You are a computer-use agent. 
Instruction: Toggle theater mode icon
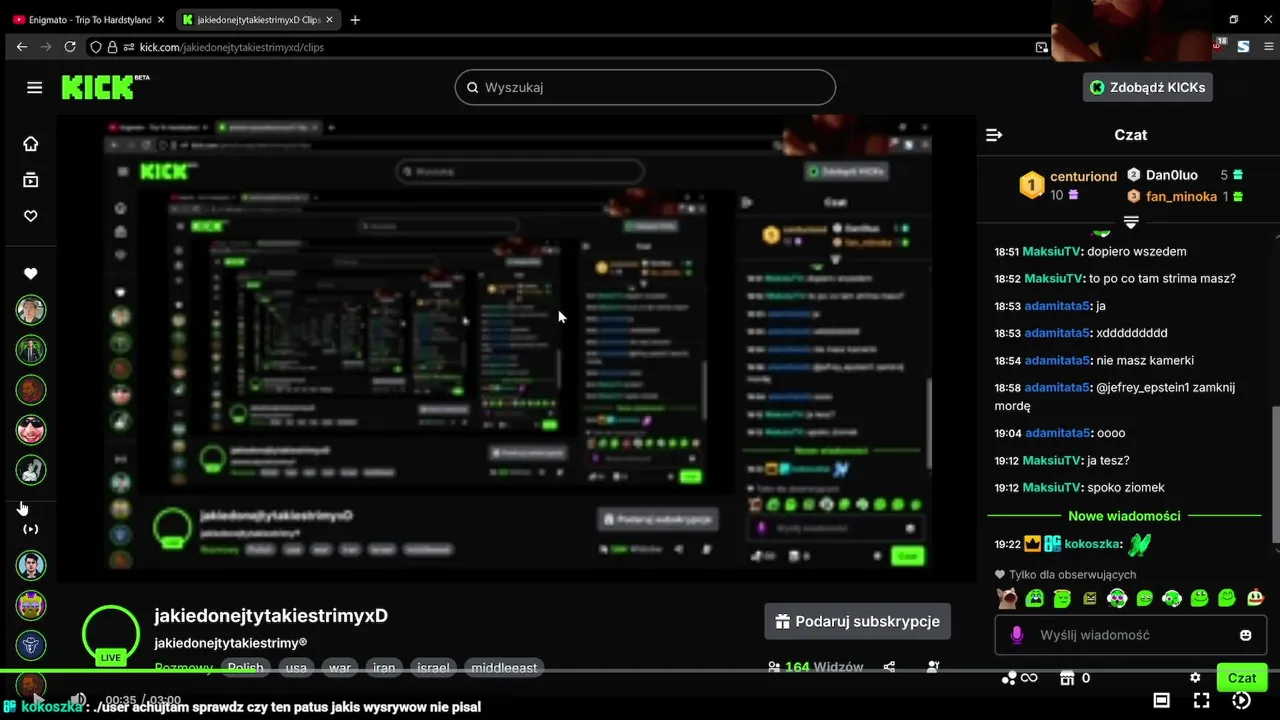1162,700
